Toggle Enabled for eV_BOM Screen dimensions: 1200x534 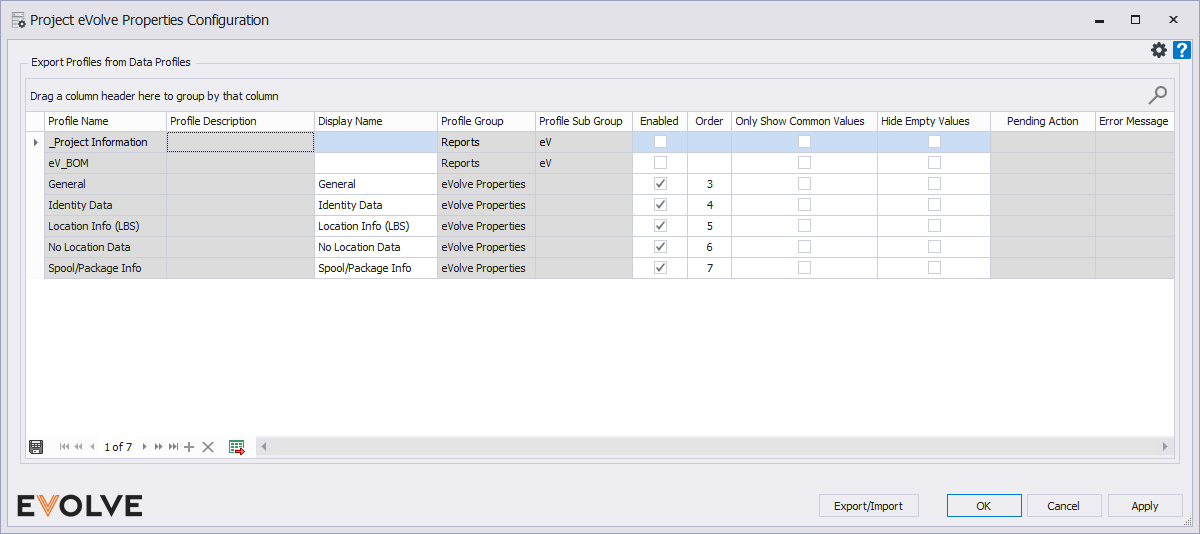pos(660,163)
